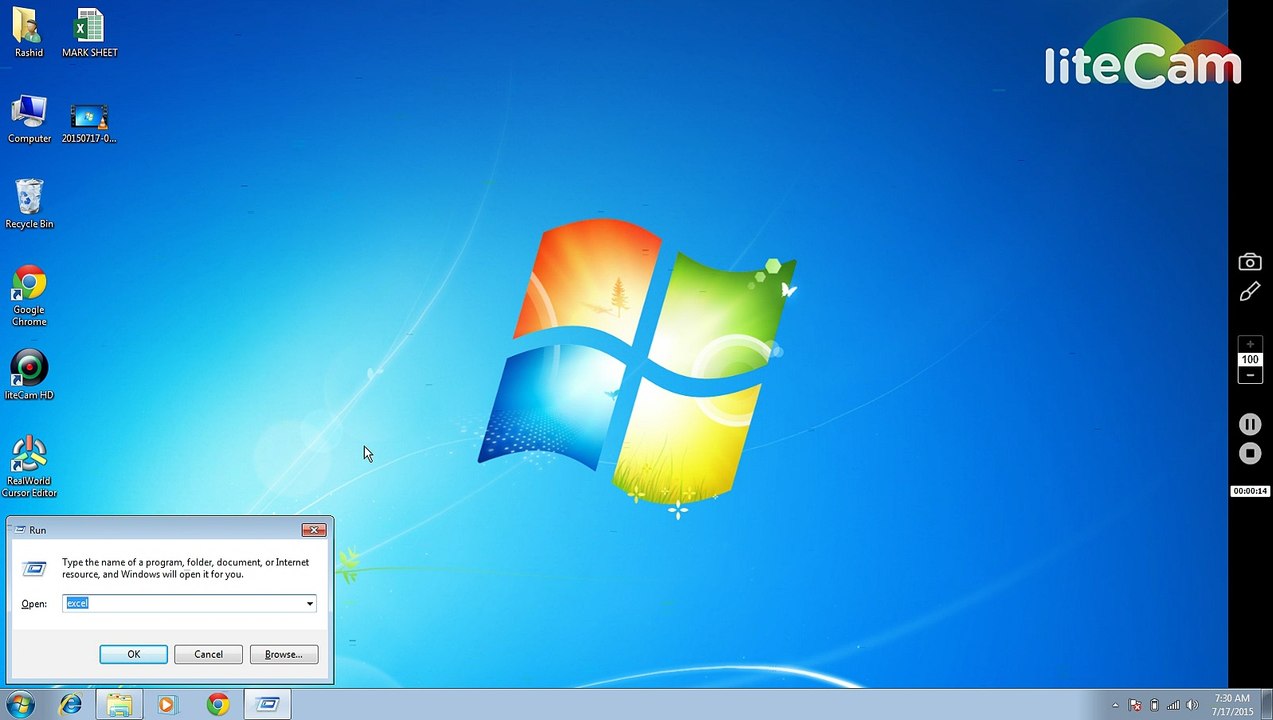Click the liteCam zoom value 100
1273x720 pixels.
point(1250,359)
